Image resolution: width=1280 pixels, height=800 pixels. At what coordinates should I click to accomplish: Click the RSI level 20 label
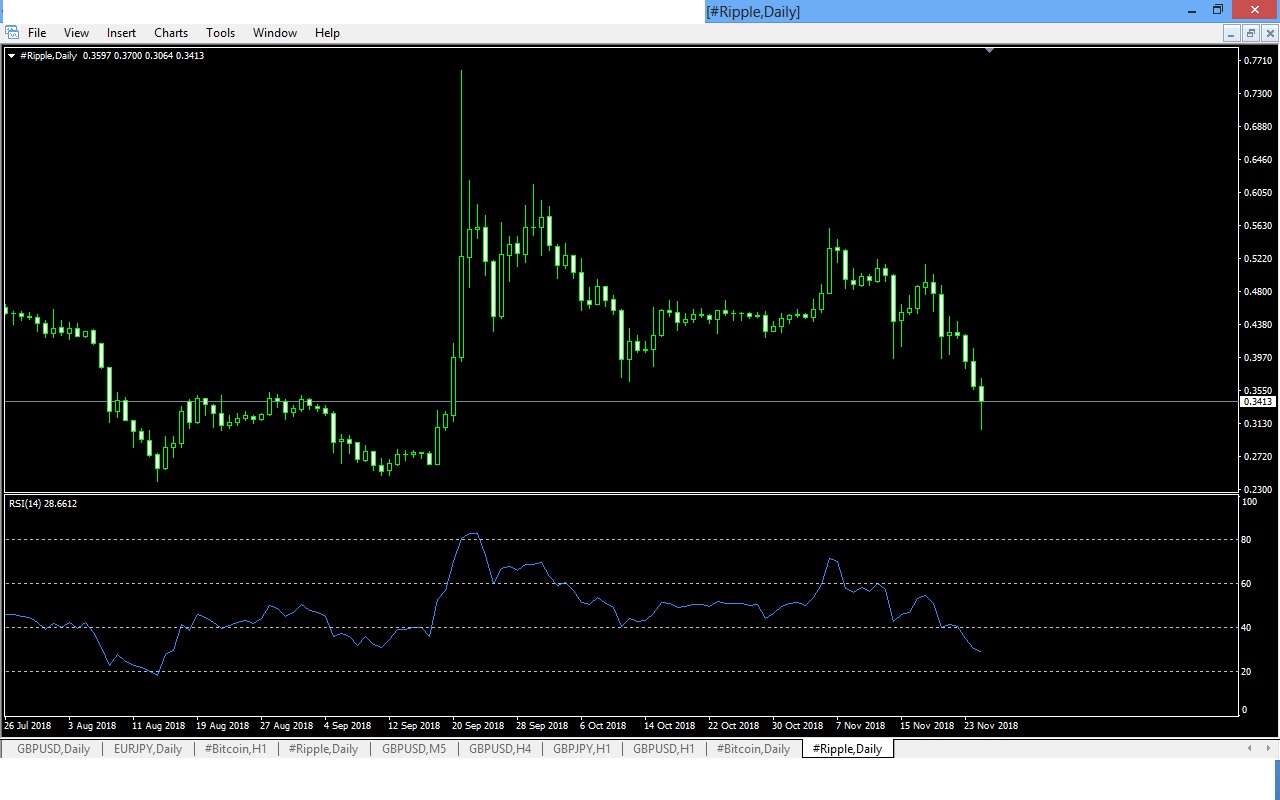point(1247,672)
